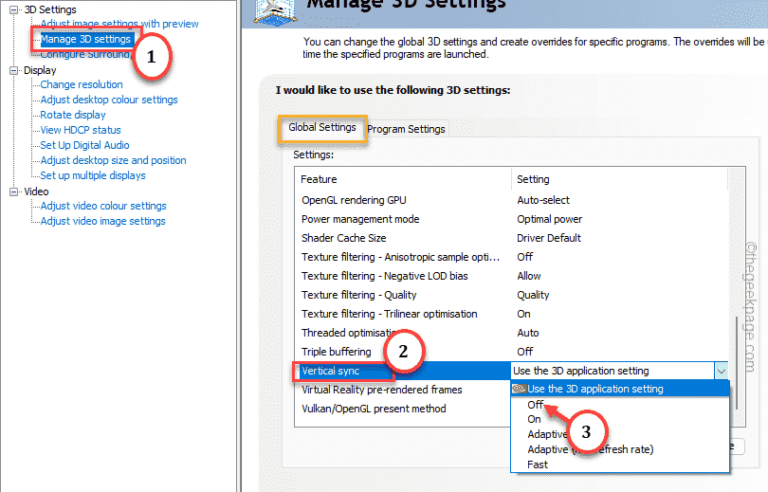Open Adjust desktop colour settings
Viewport: 768px width, 492px height.
pyautogui.click(x=109, y=100)
